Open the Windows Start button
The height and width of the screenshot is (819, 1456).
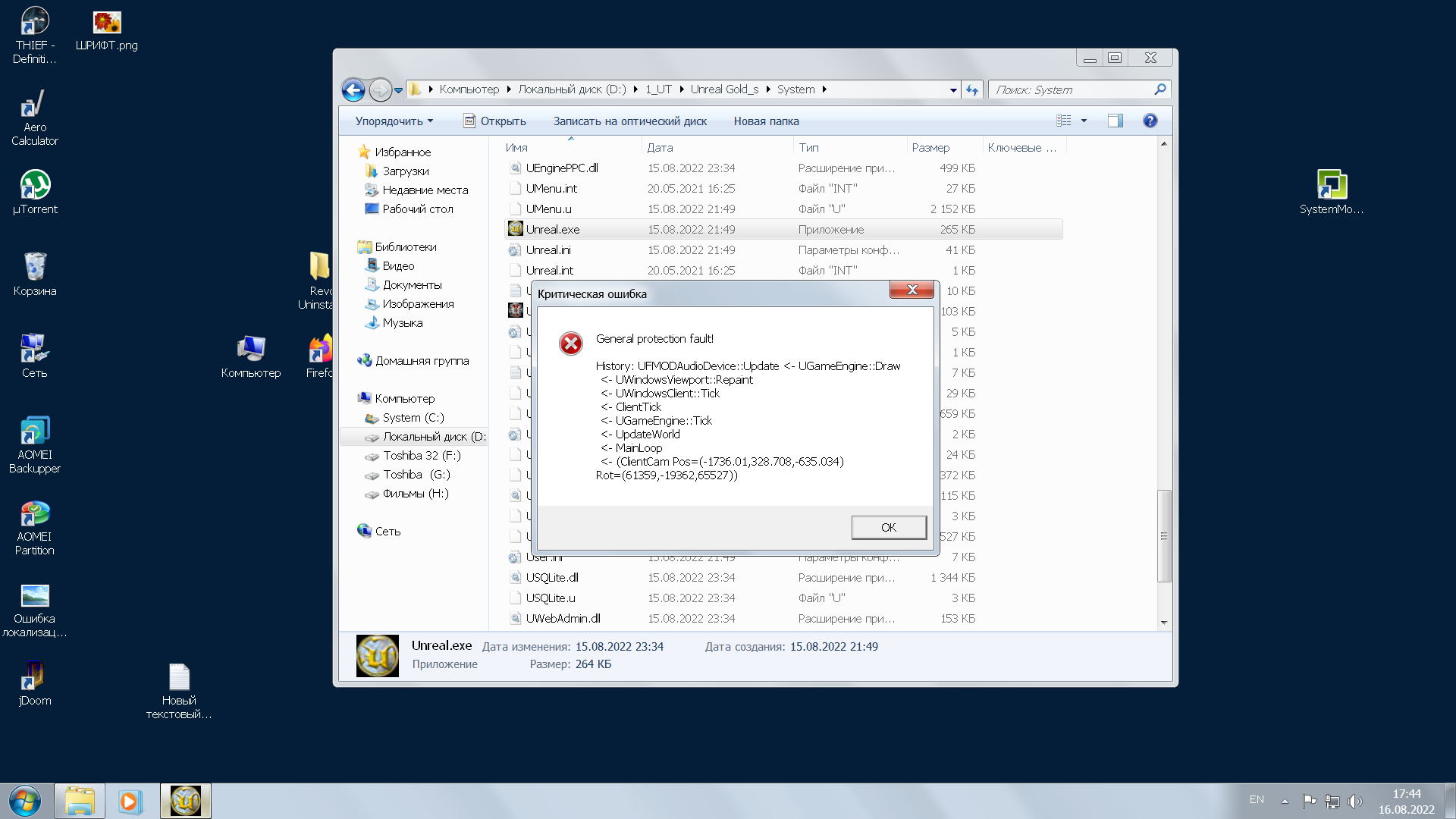tap(25, 801)
